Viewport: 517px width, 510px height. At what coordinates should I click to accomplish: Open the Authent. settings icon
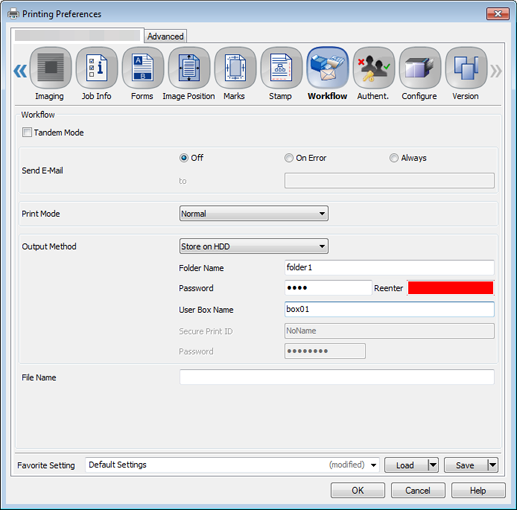374,68
